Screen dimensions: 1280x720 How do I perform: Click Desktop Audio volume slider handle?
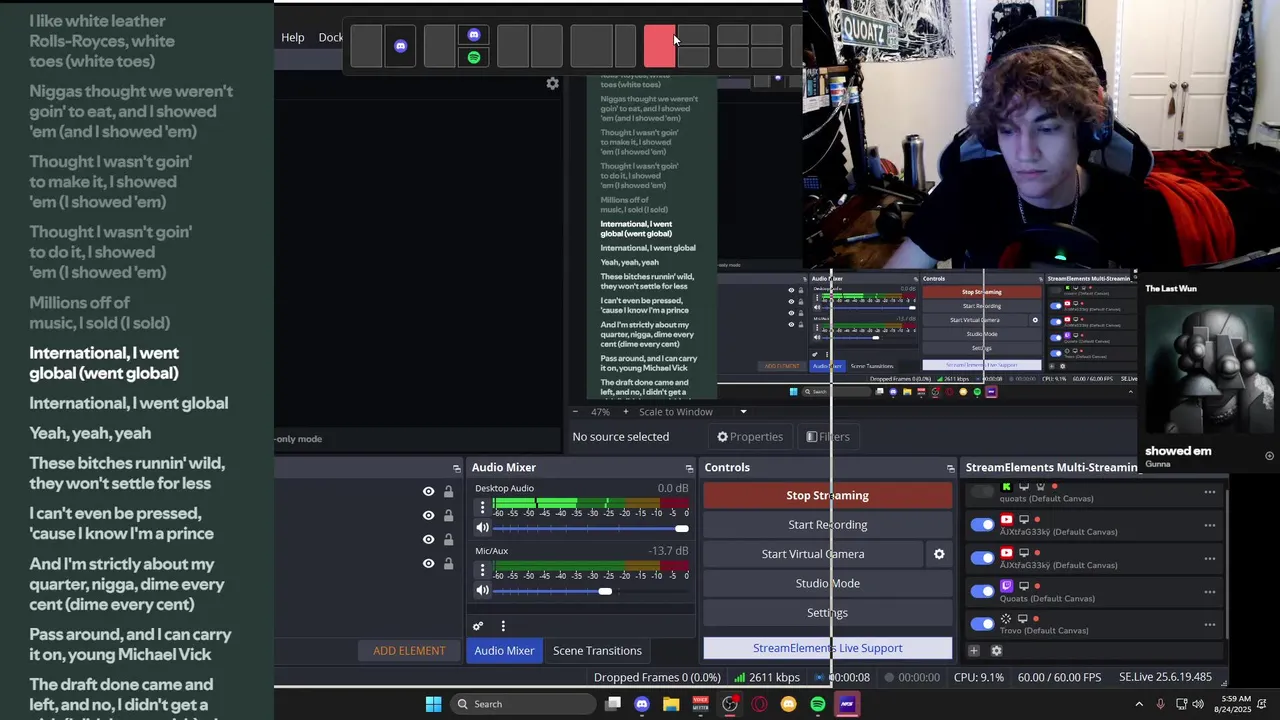(682, 528)
